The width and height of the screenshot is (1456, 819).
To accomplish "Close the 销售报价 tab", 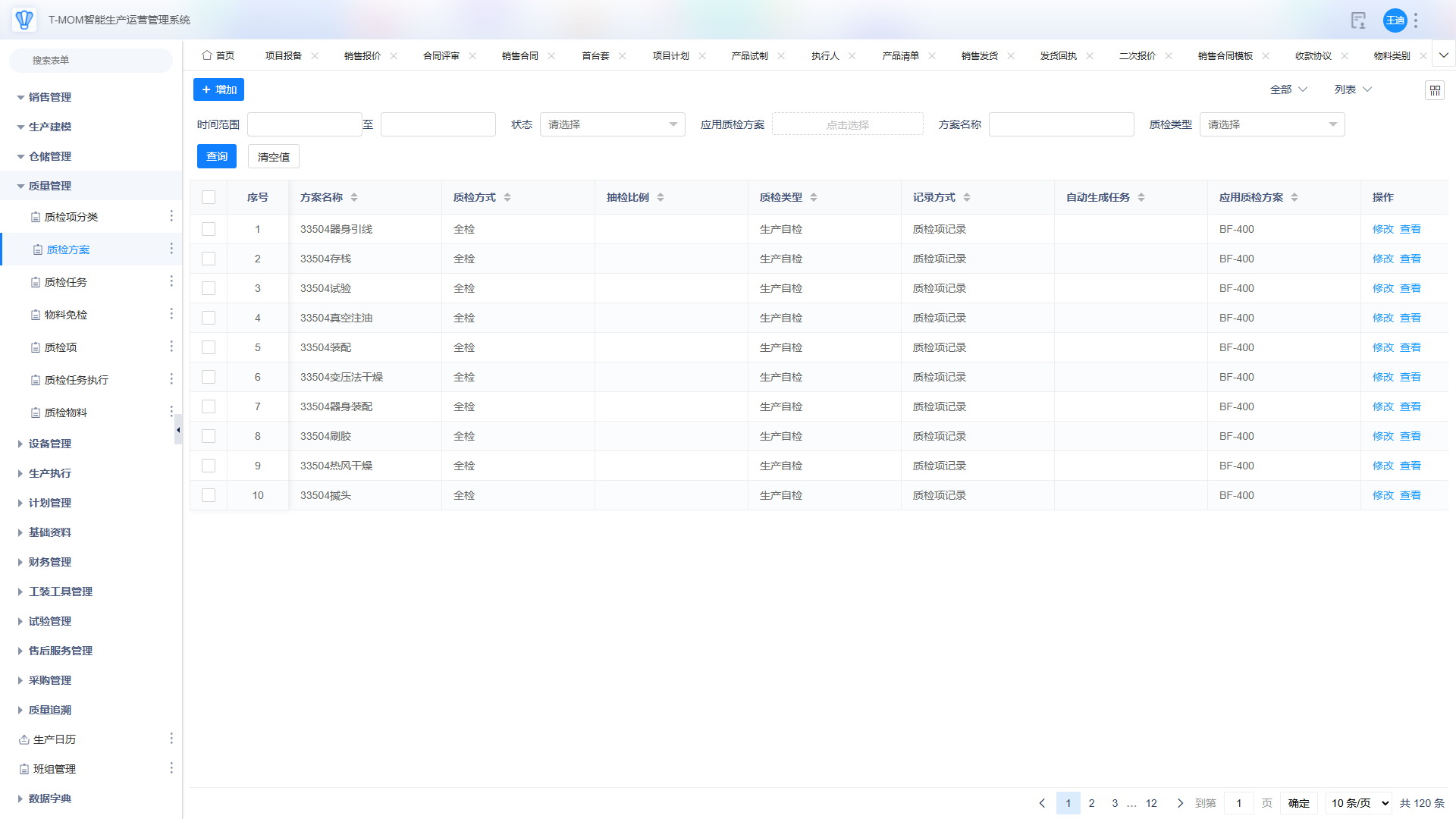I will tap(394, 55).
